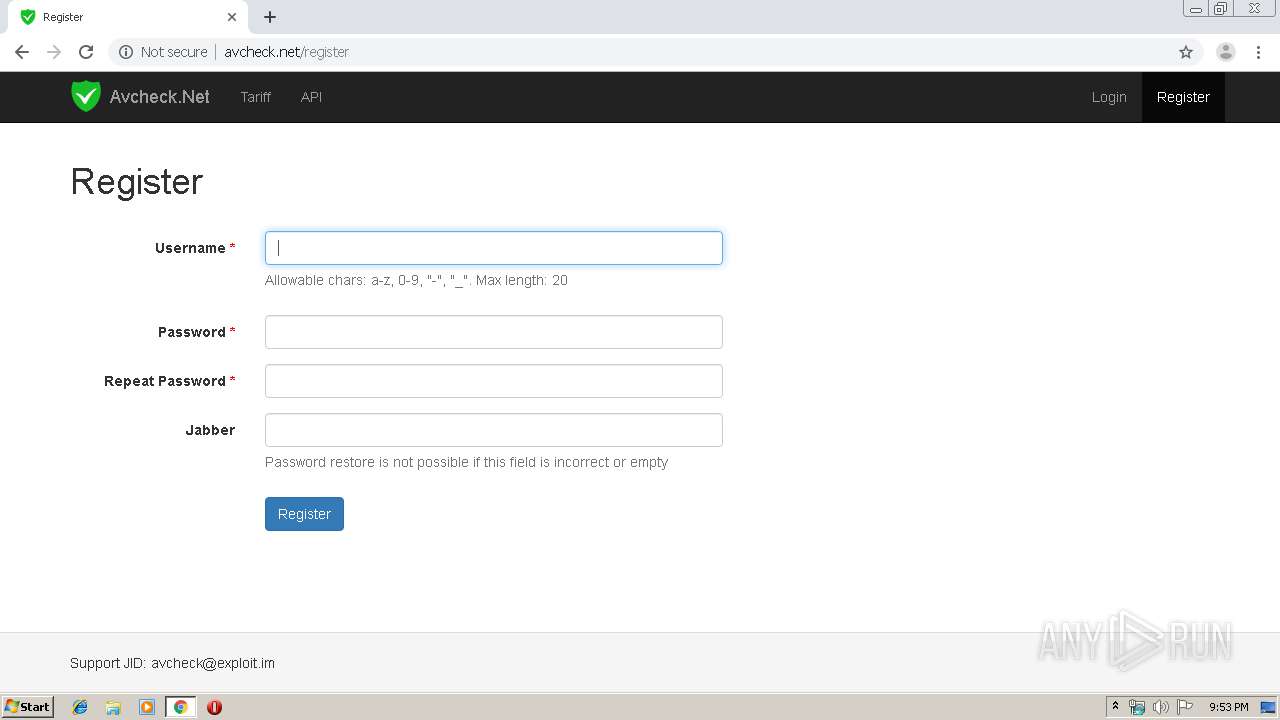Open site info via the Not secure icon
The width and height of the screenshot is (1280, 720).
point(126,52)
